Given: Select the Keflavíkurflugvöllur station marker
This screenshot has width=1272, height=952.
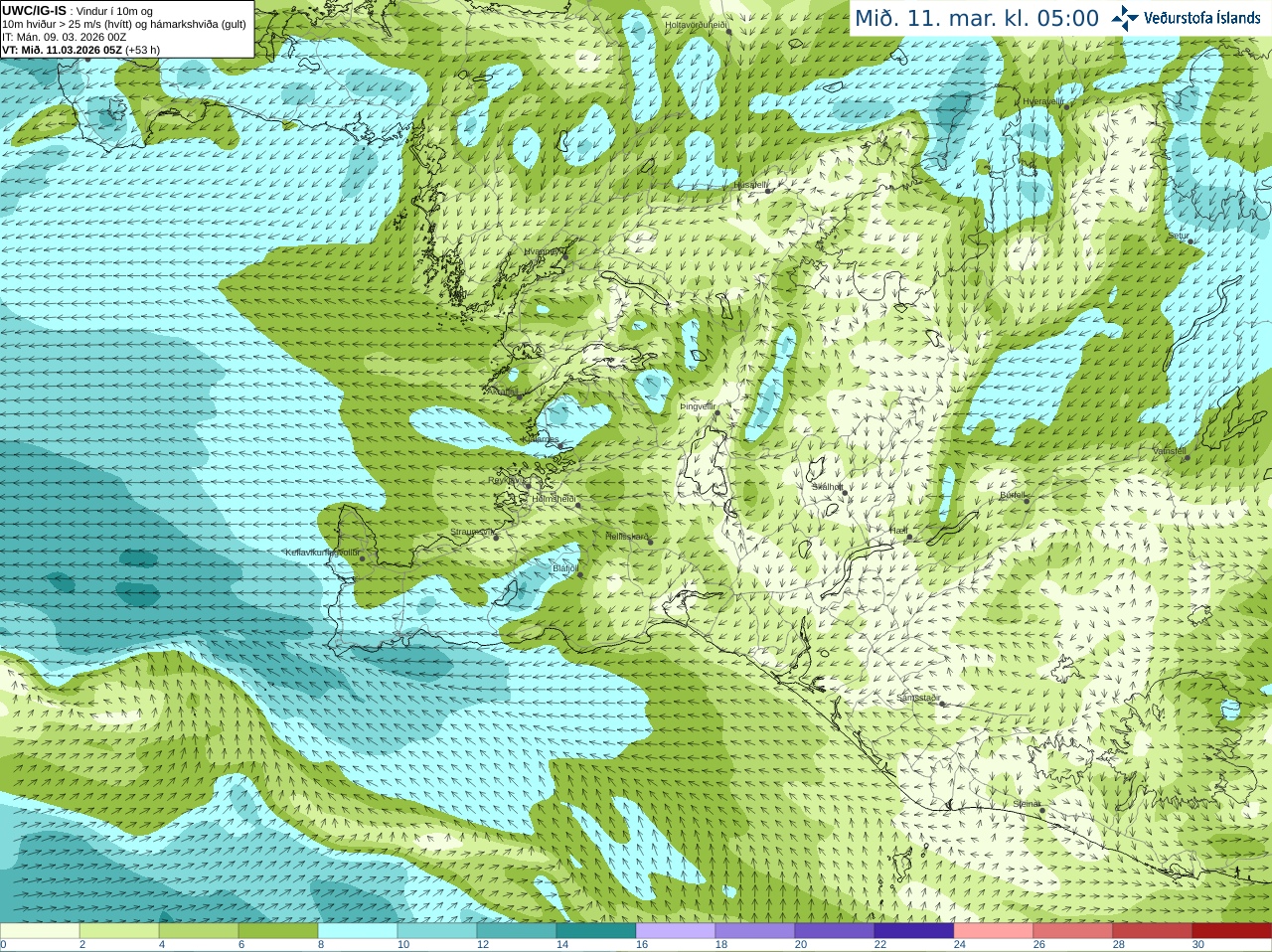Looking at the screenshot, I should pyautogui.click(x=362, y=558).
